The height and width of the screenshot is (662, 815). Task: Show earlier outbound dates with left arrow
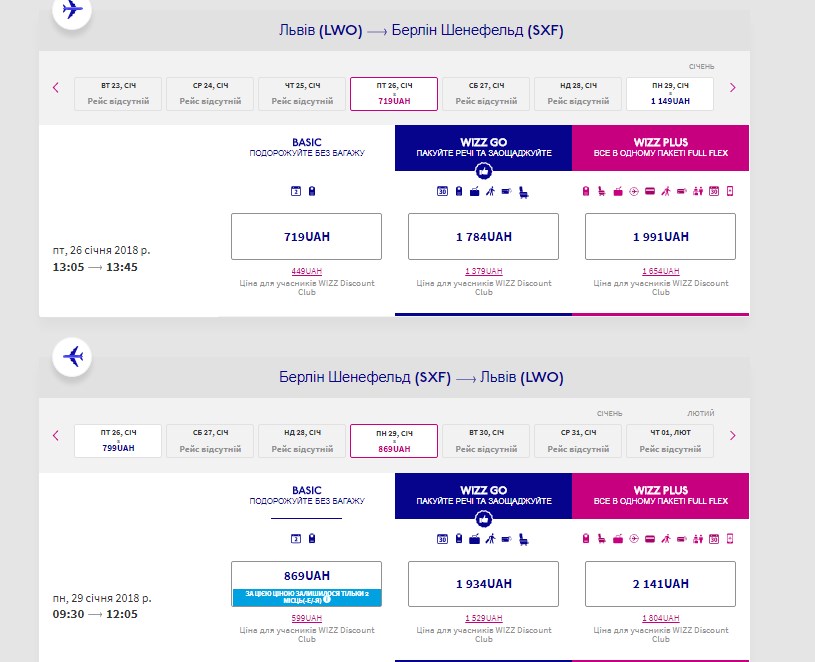coord(56,88)
